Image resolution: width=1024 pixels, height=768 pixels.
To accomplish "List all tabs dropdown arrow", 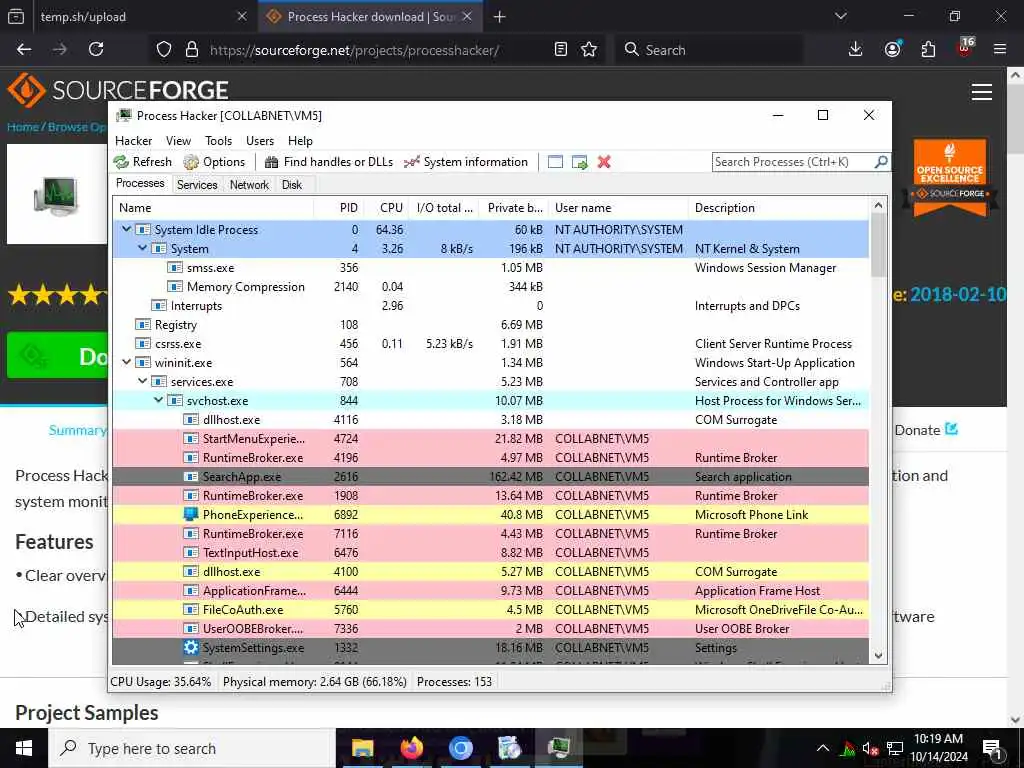I will pos(840,16).
